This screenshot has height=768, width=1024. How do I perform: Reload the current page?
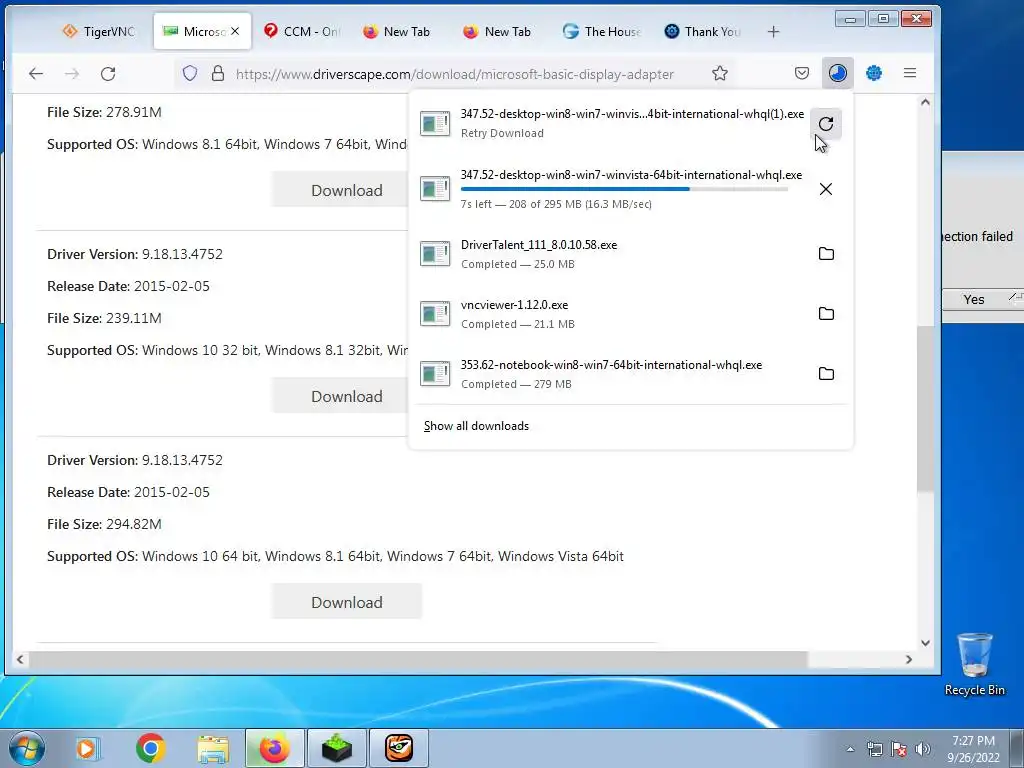pyautogui.click(x=108, y=74)
